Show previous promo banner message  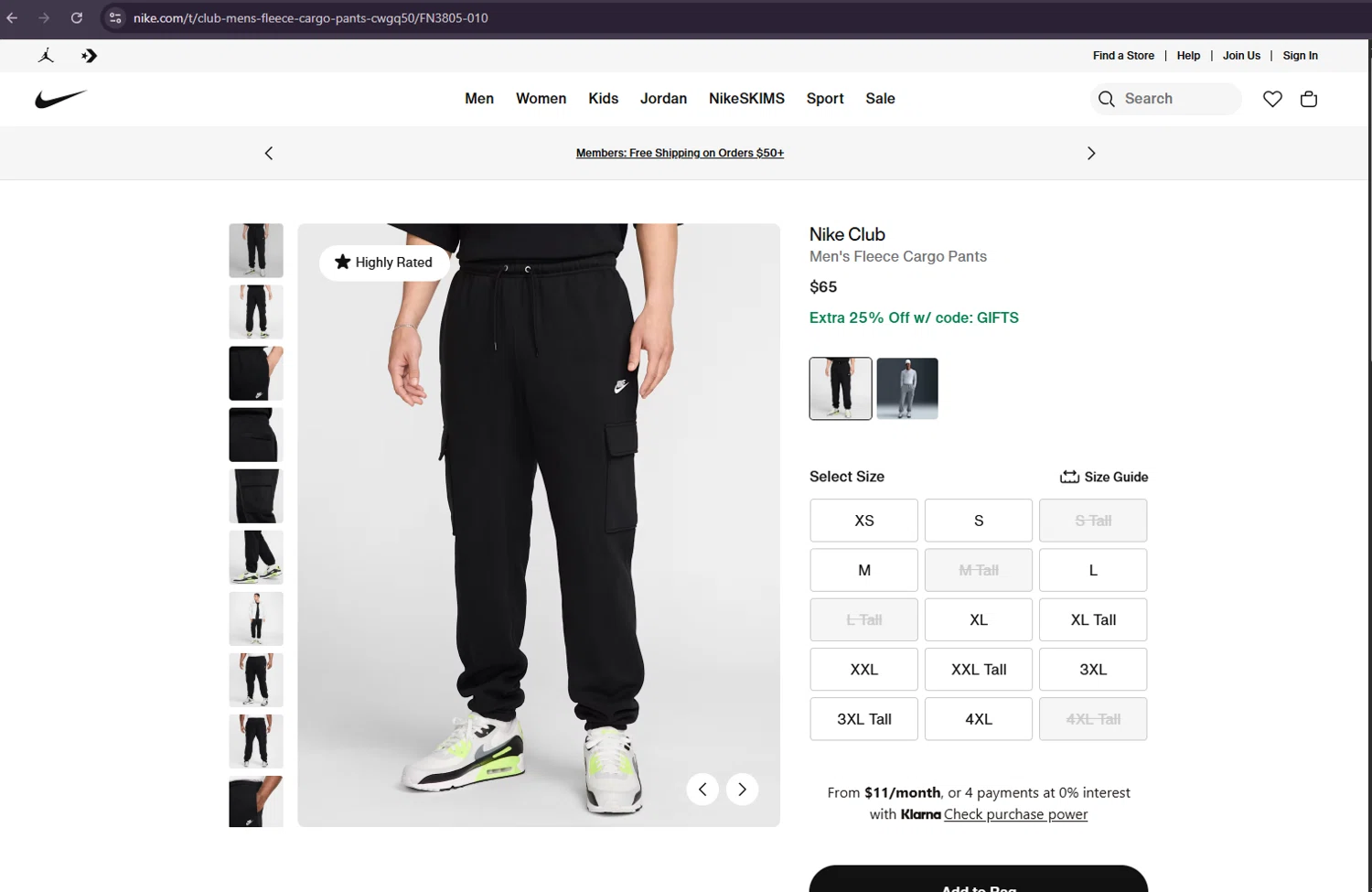pyautogui.click(x=269, y=153)
